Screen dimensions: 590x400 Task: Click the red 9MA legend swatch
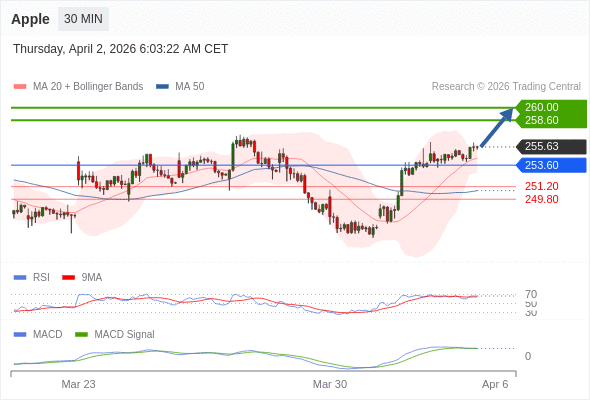point(68,278)
